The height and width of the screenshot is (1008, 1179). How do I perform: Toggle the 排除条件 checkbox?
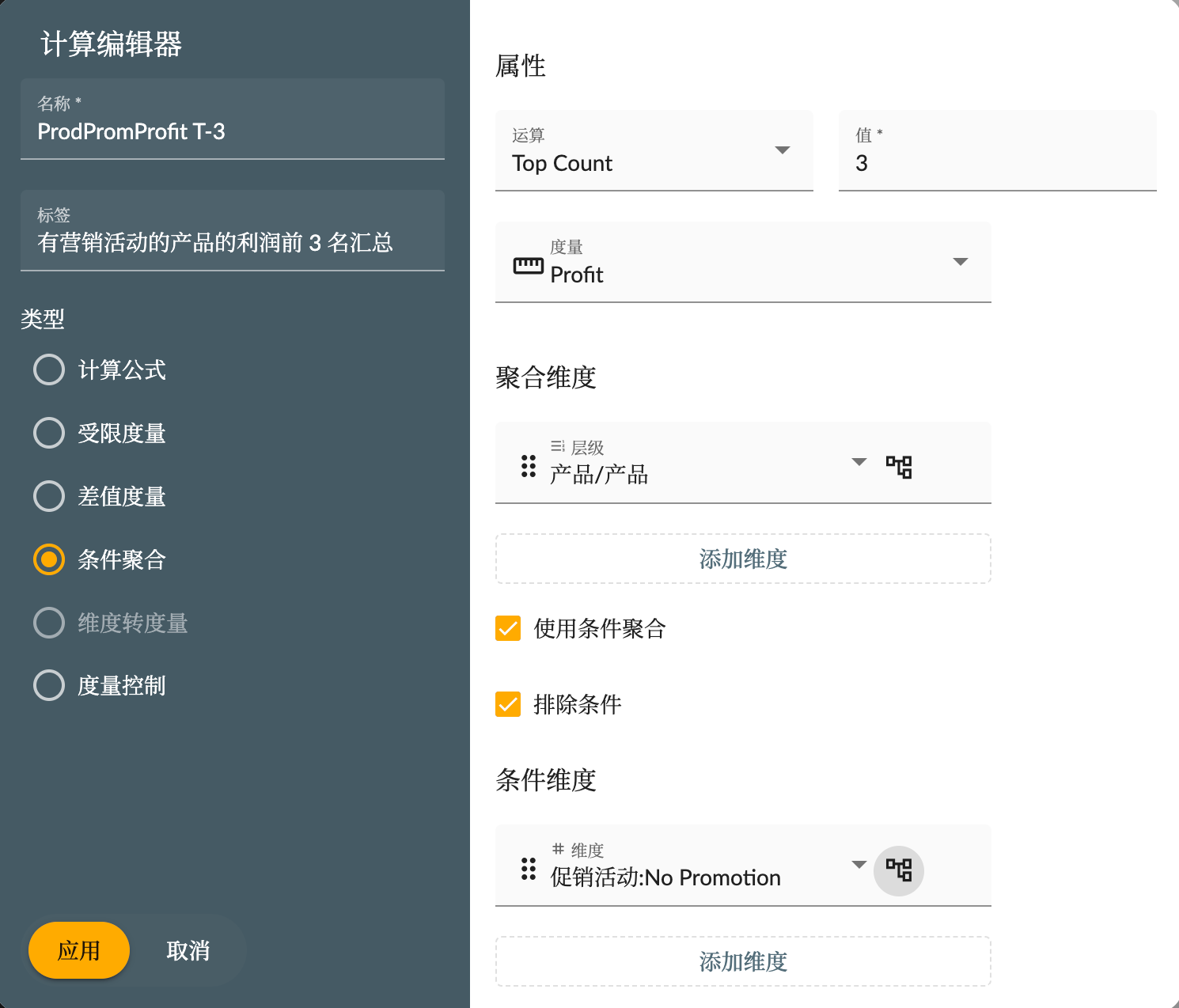[508, 704]
